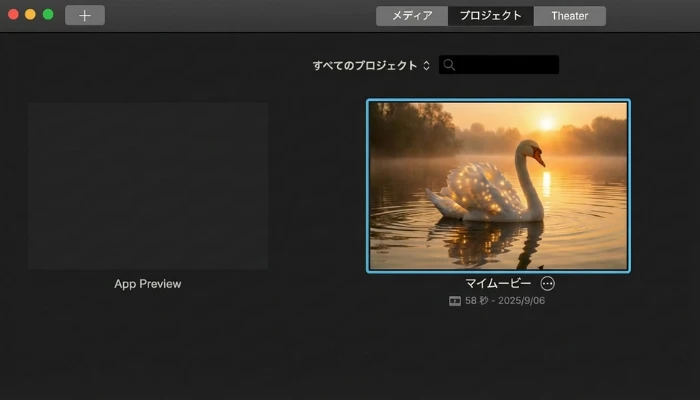Viewport: 700px width, 400px height.
Task: Click the green full-screen window button
Action: click(x=47, y=15)
